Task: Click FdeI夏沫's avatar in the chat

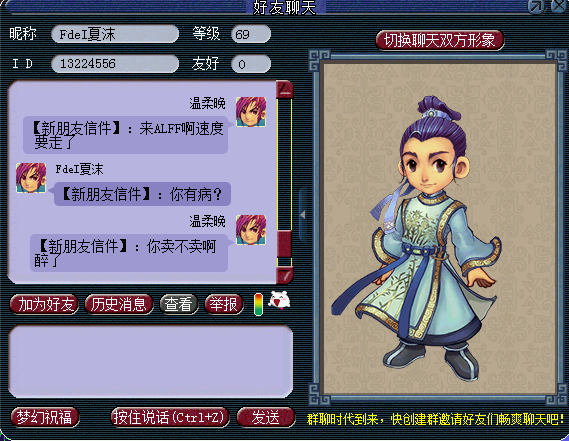Action: 31,177
